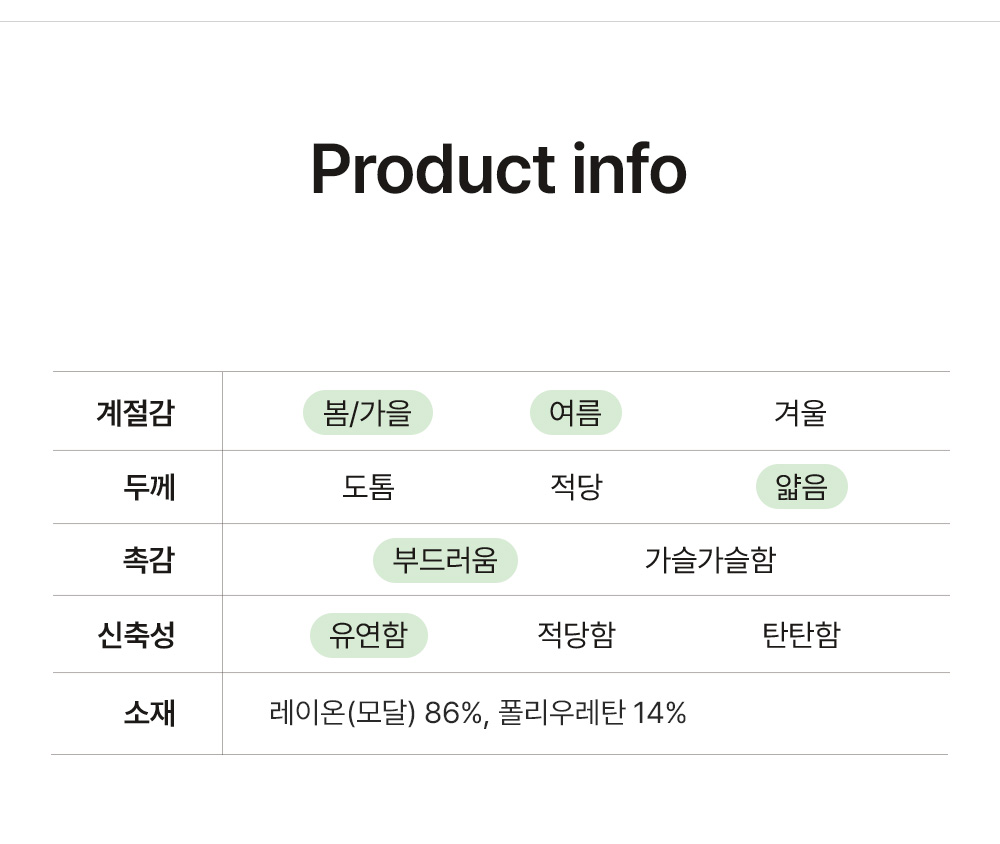Choose the 도톰 thickness option
The image size is (1000, 844).
[368, 487]
